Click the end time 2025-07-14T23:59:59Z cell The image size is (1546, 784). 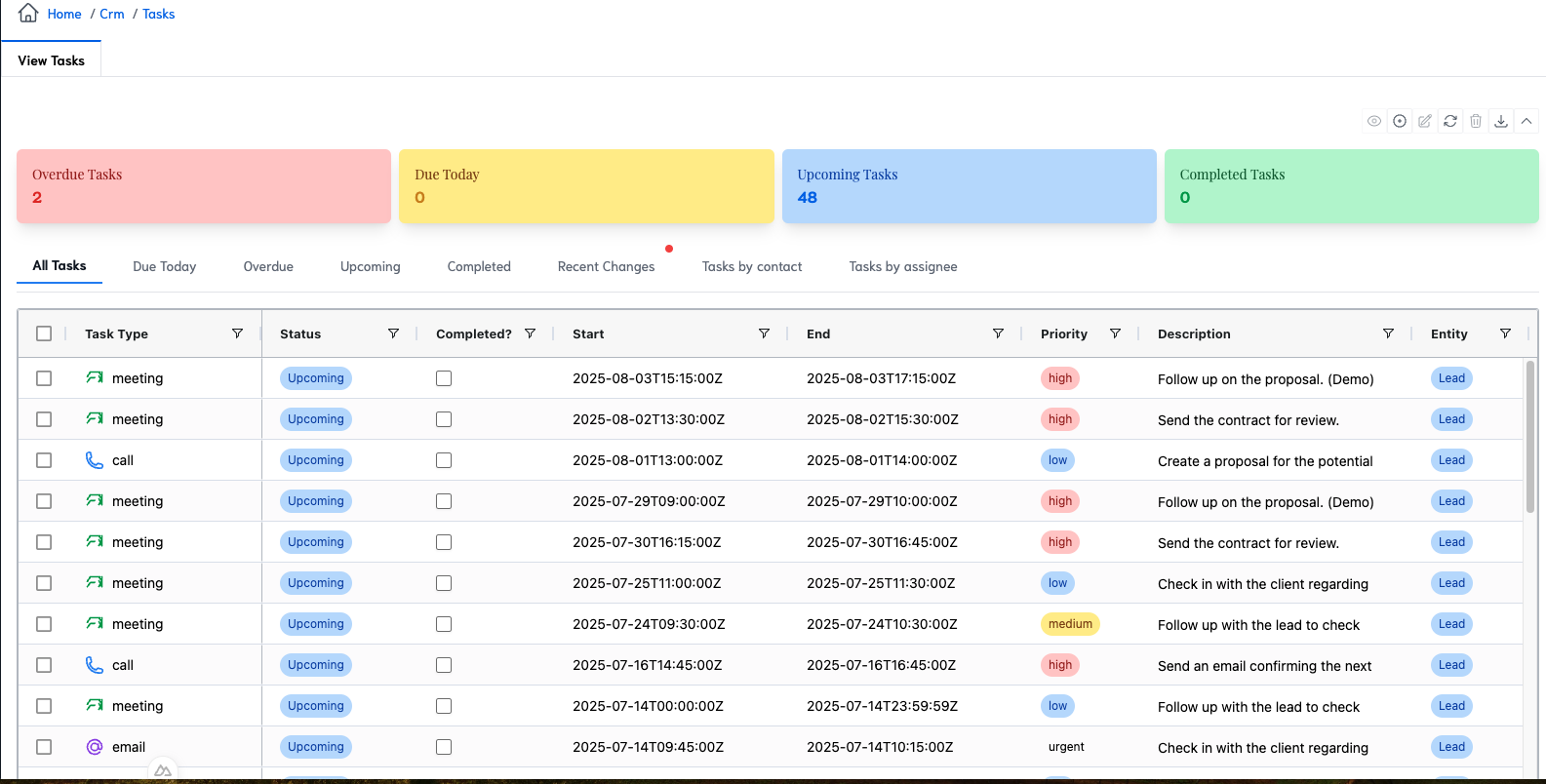[882, 706]
